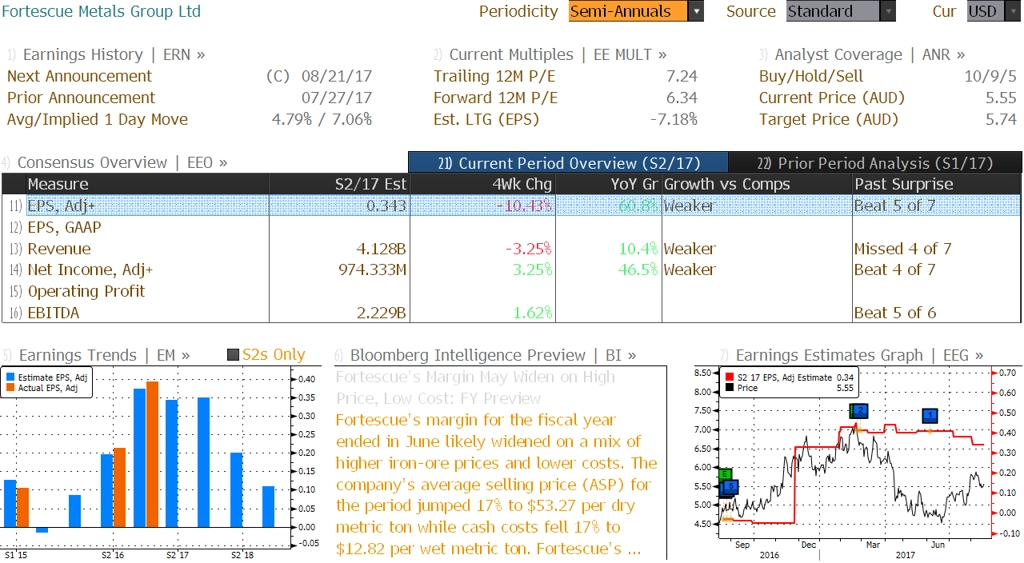This screenshot has width=1024, height=563.
Task: Click the Fortescue Metals Group Ltd title
Action: (x=101, y=11)
